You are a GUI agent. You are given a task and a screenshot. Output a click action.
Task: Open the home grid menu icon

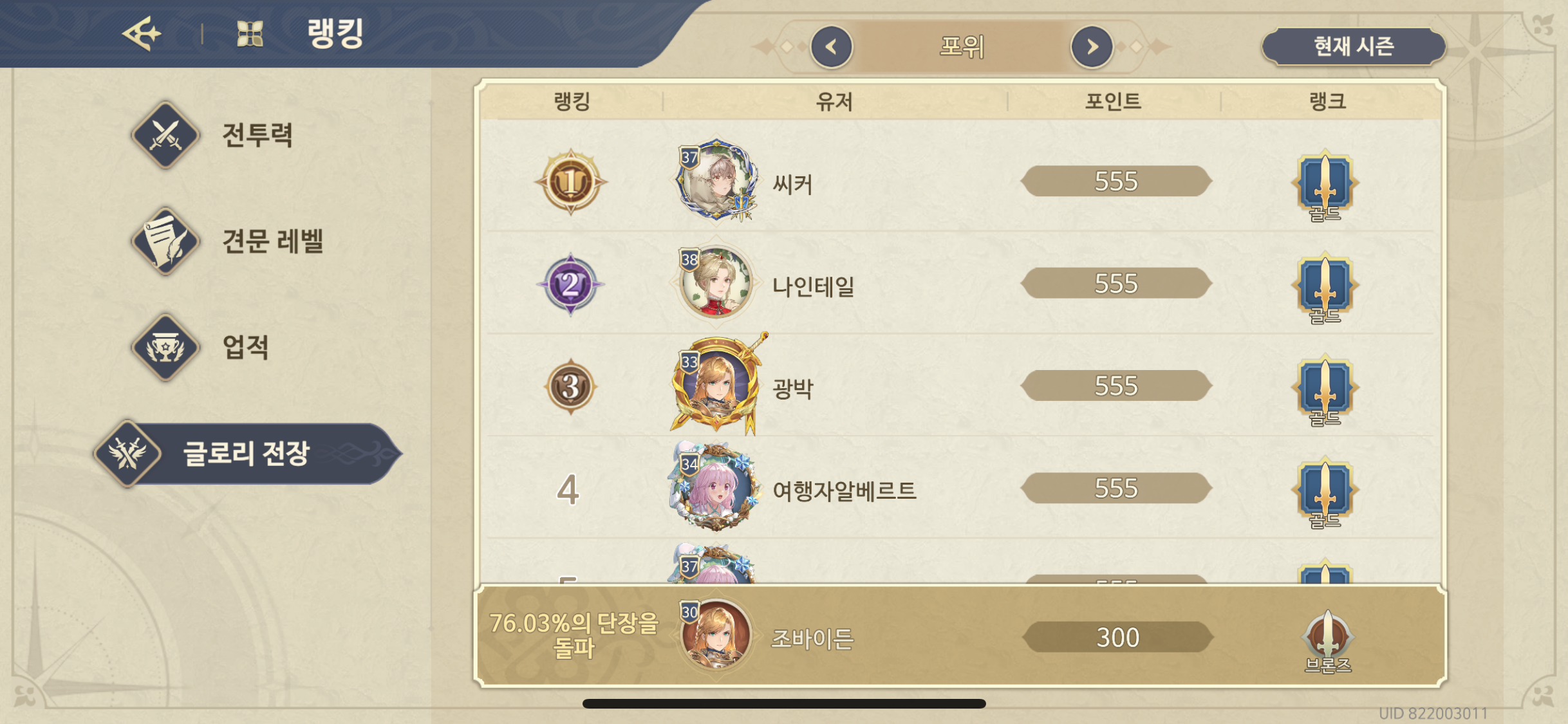click(250, 33)
